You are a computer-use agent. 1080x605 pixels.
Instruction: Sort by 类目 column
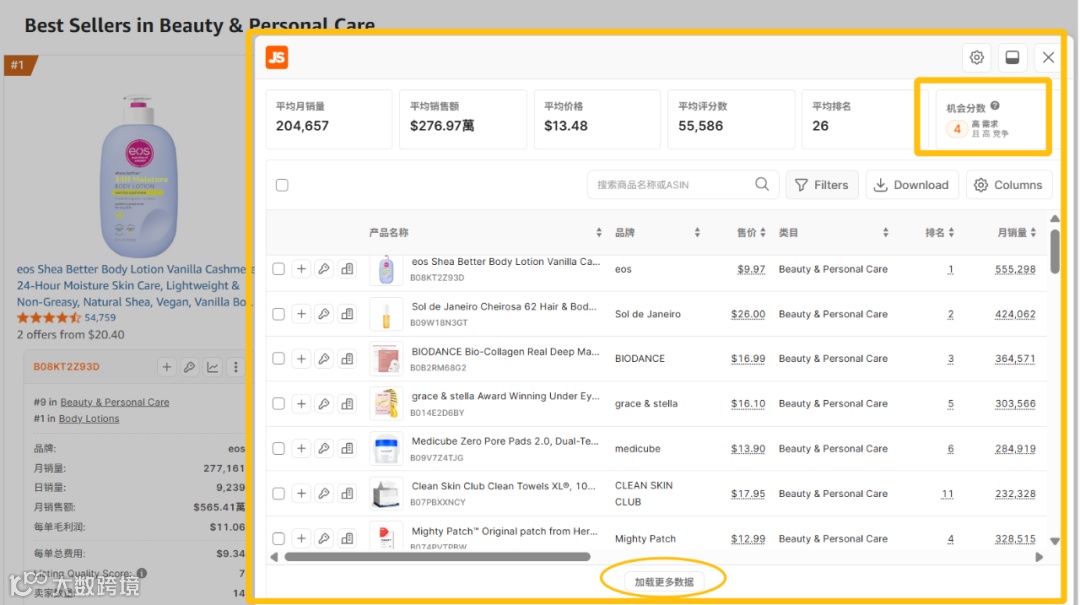(x=885, y=233)
